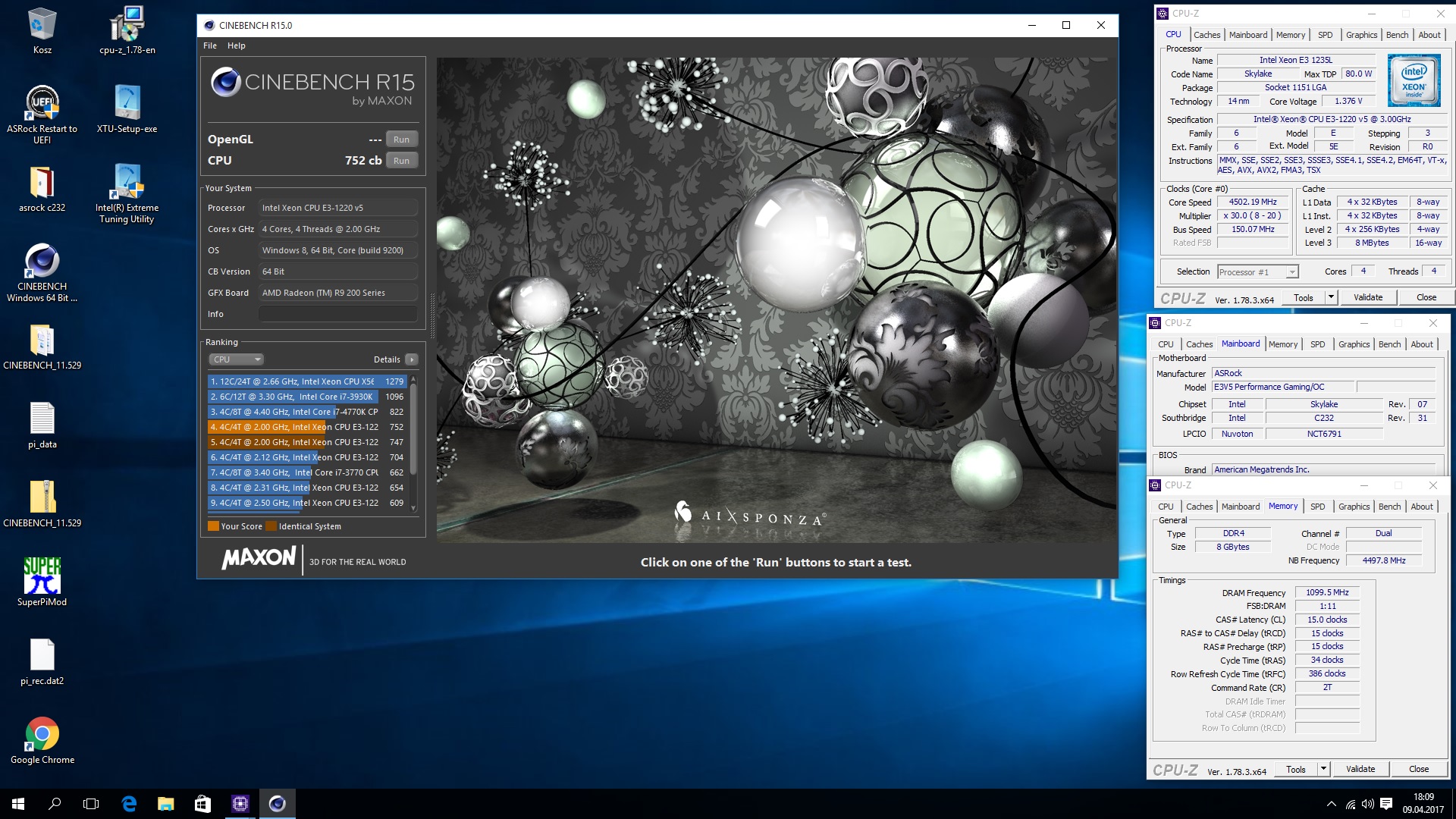The height and width of the screenshot is (819, 1456).
Task: Launch Google Chrome from the desktop
Action: click(42, 741)
